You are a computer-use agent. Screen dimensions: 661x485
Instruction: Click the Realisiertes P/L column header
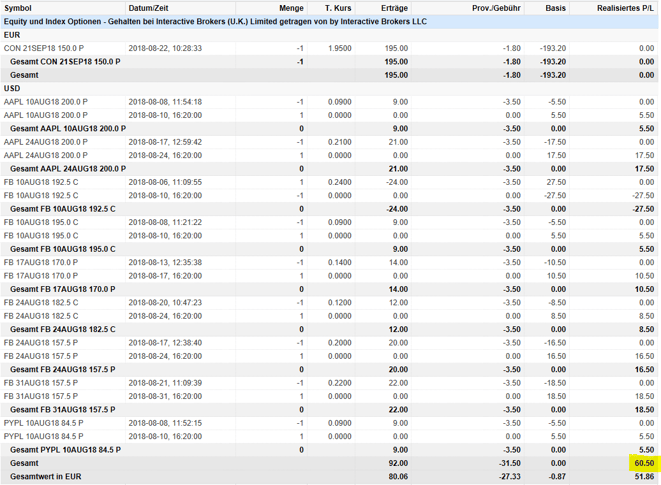coord(626,8)
